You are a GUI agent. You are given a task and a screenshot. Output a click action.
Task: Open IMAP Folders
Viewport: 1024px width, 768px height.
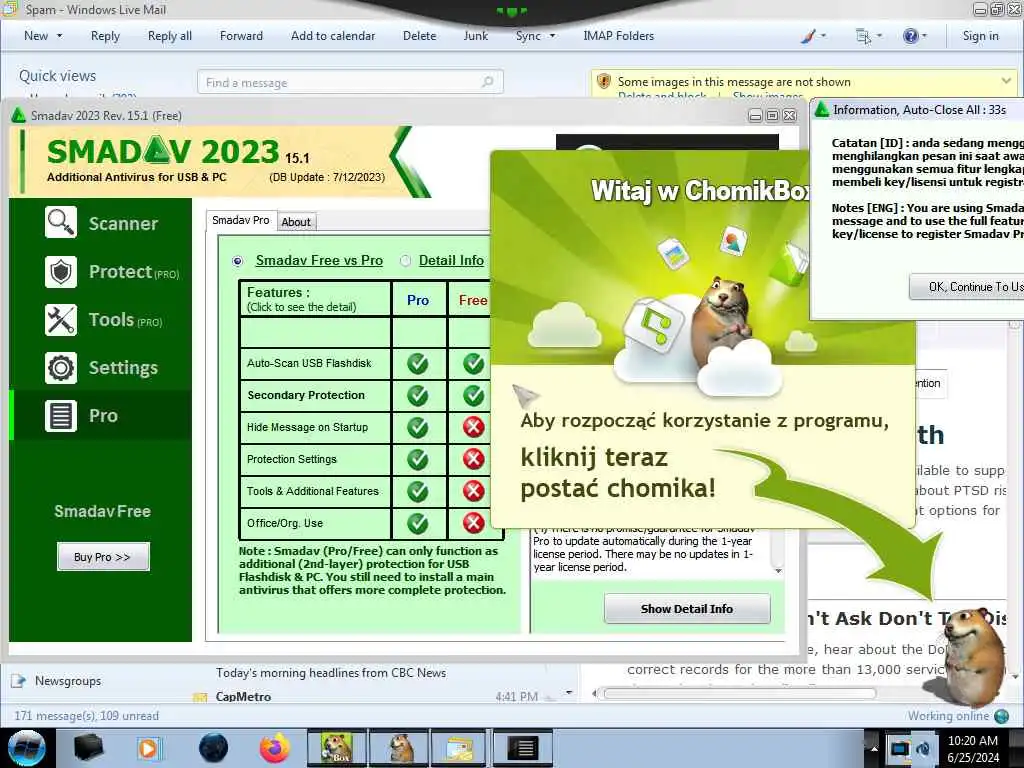pos(618,36)
